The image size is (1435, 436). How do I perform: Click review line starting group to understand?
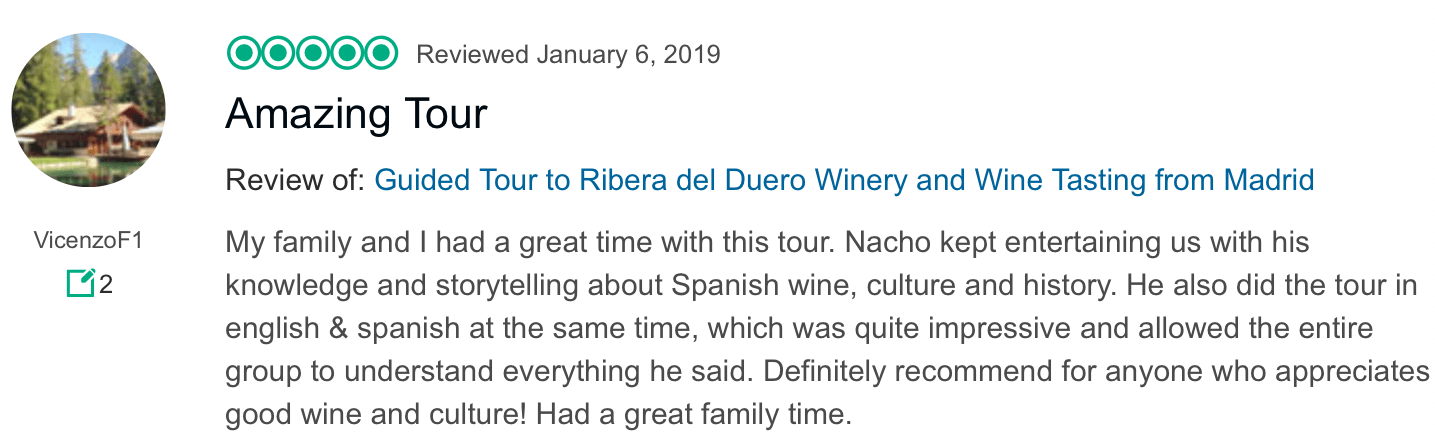tap(828, 372)
